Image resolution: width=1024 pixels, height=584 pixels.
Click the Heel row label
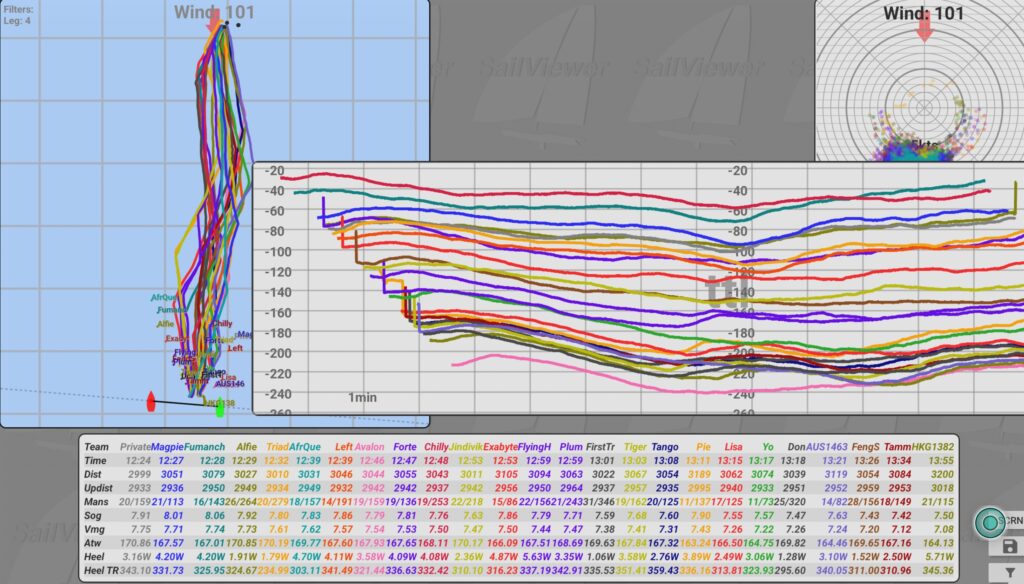click(x=94, y=557)
